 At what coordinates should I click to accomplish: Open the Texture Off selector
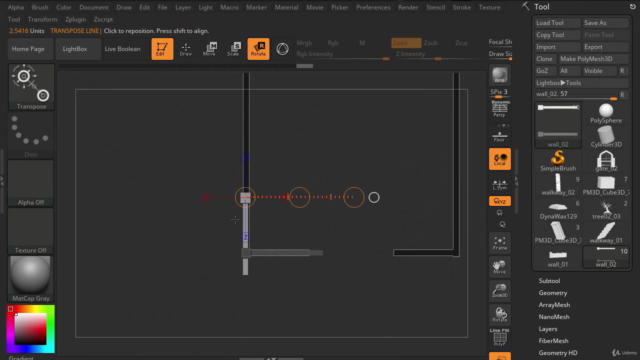pyautogui.click(x=31, y=231)
